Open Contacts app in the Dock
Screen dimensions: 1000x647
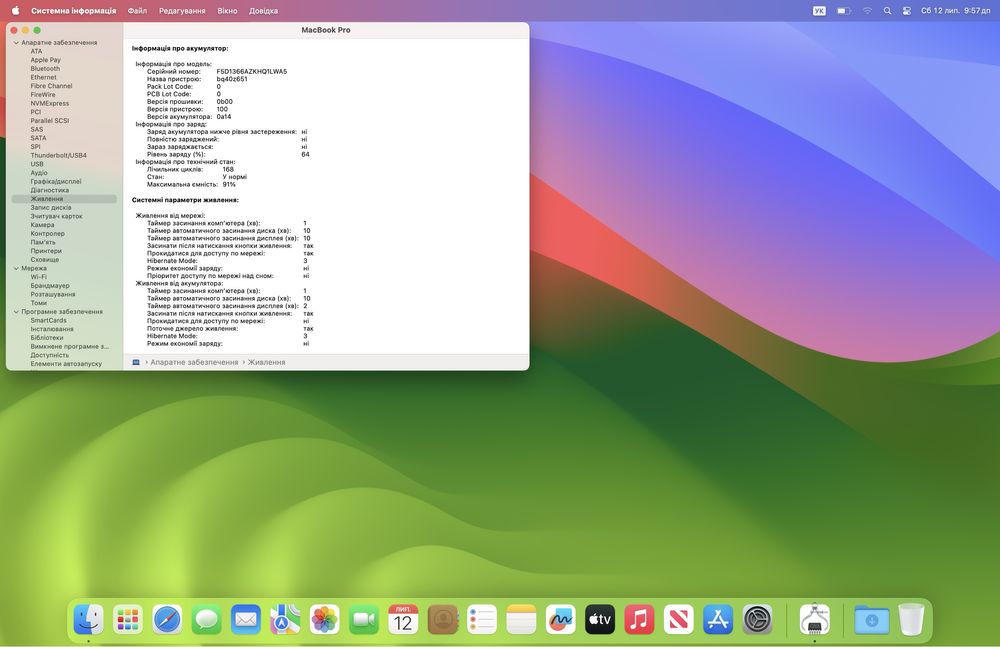coord(443,619)
